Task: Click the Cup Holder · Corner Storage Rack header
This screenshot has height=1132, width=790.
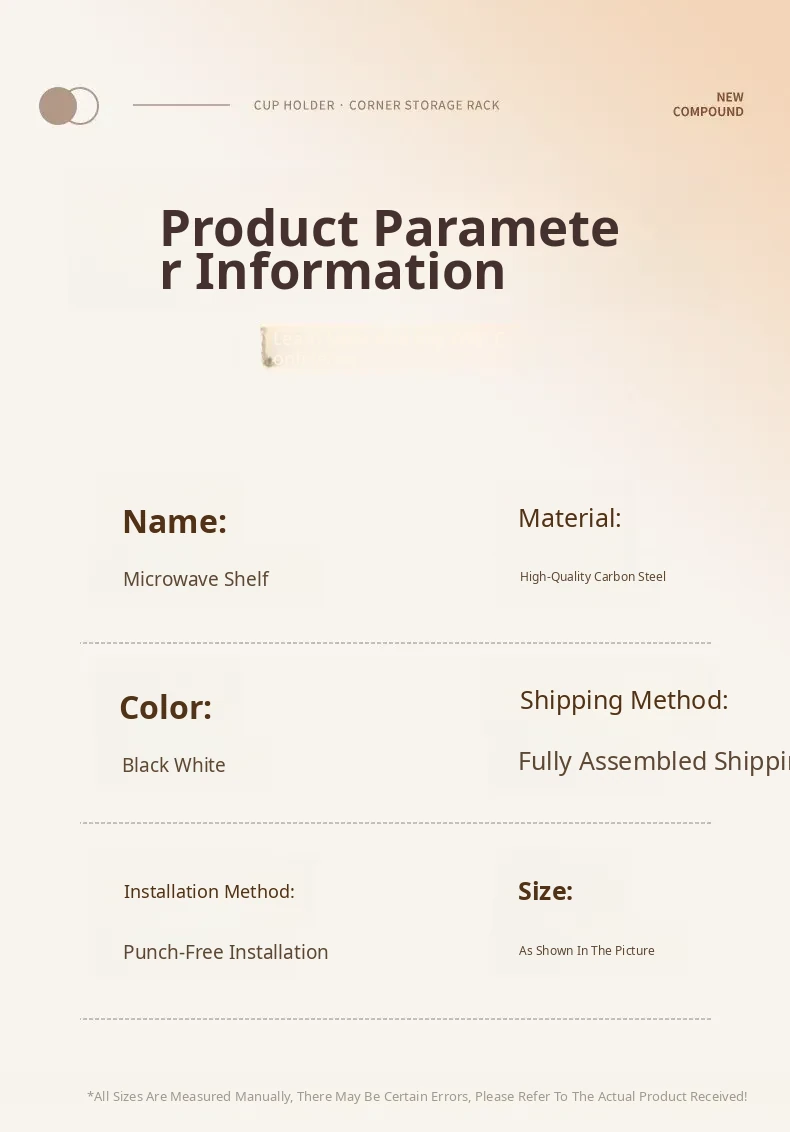Action: pos(376,105)
